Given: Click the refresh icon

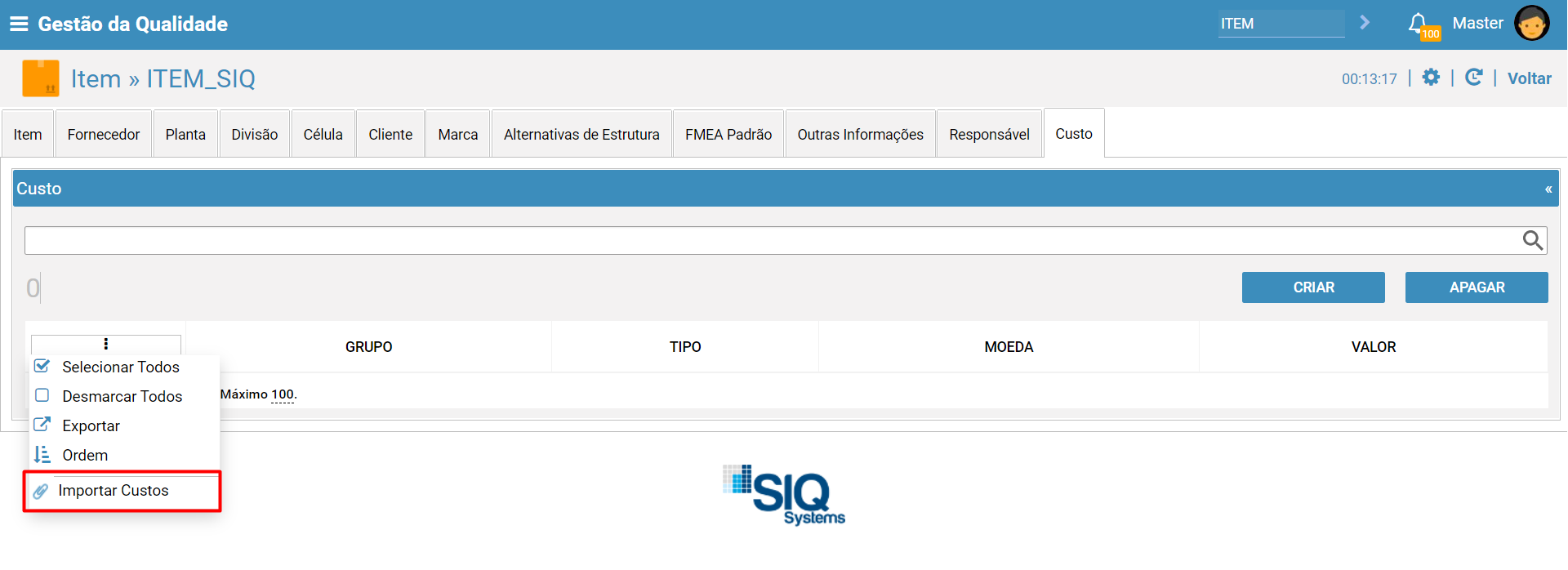Looking at the screenshot, I should 1473,78.
